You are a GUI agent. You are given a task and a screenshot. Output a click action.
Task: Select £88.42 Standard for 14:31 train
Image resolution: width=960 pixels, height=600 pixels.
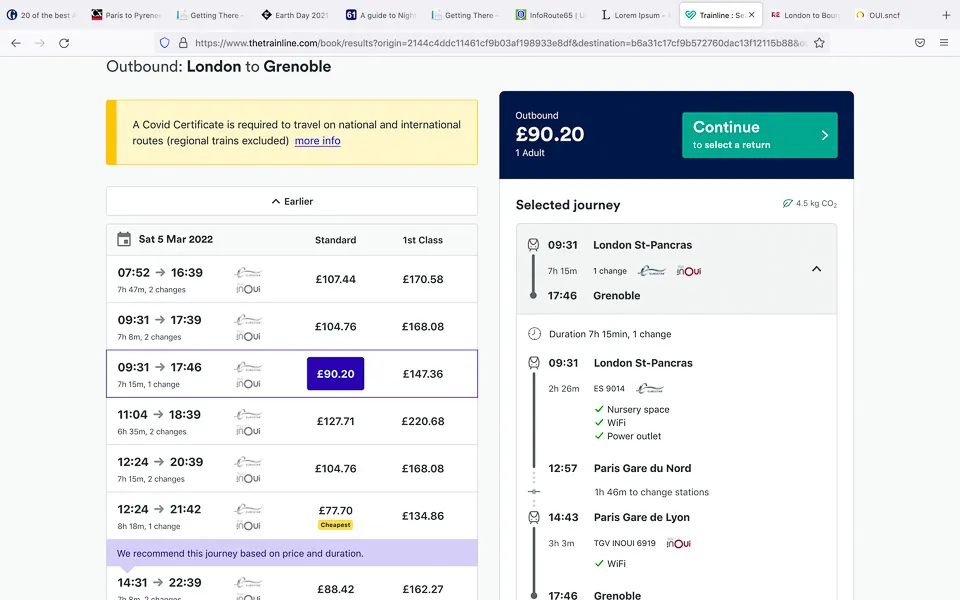click(x=336, y=589)
